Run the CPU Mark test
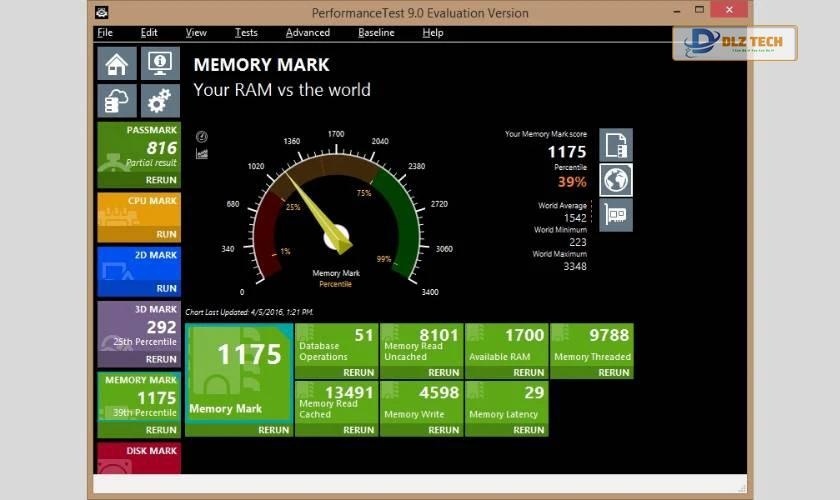This screenshot has height=500, width=840. pos(166,233)
